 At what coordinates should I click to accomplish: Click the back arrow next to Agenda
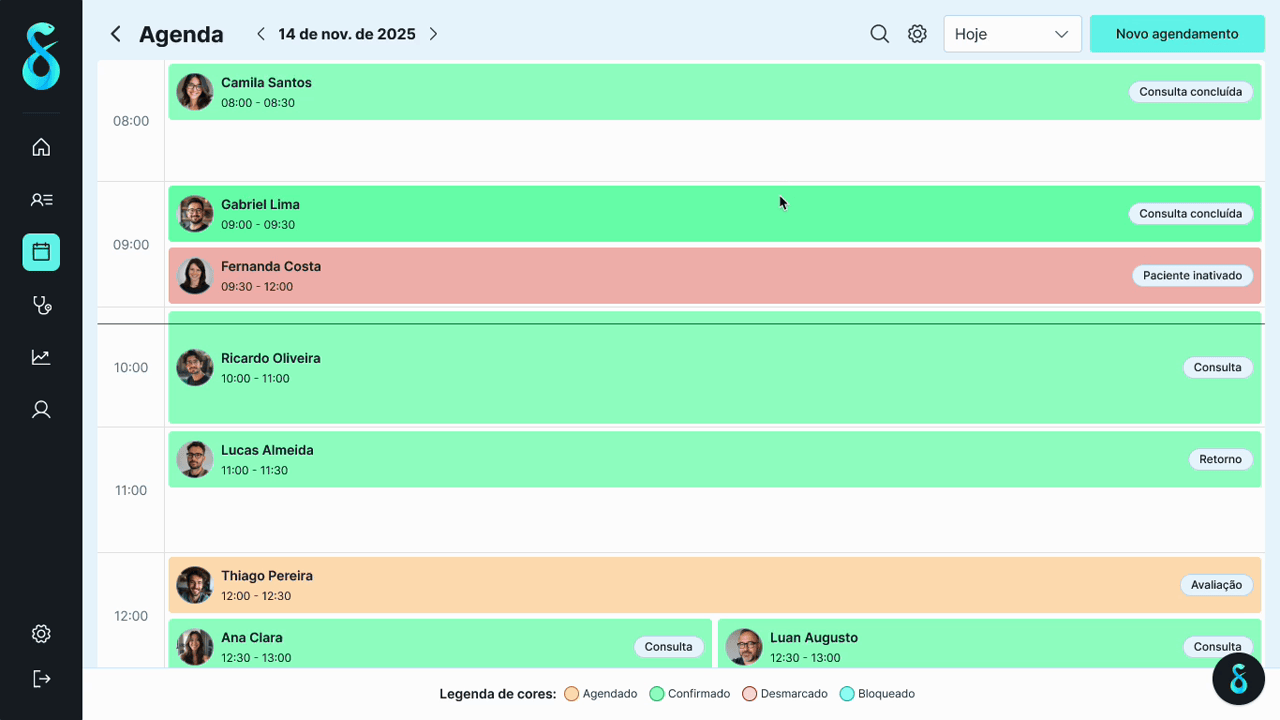[115, 33]
